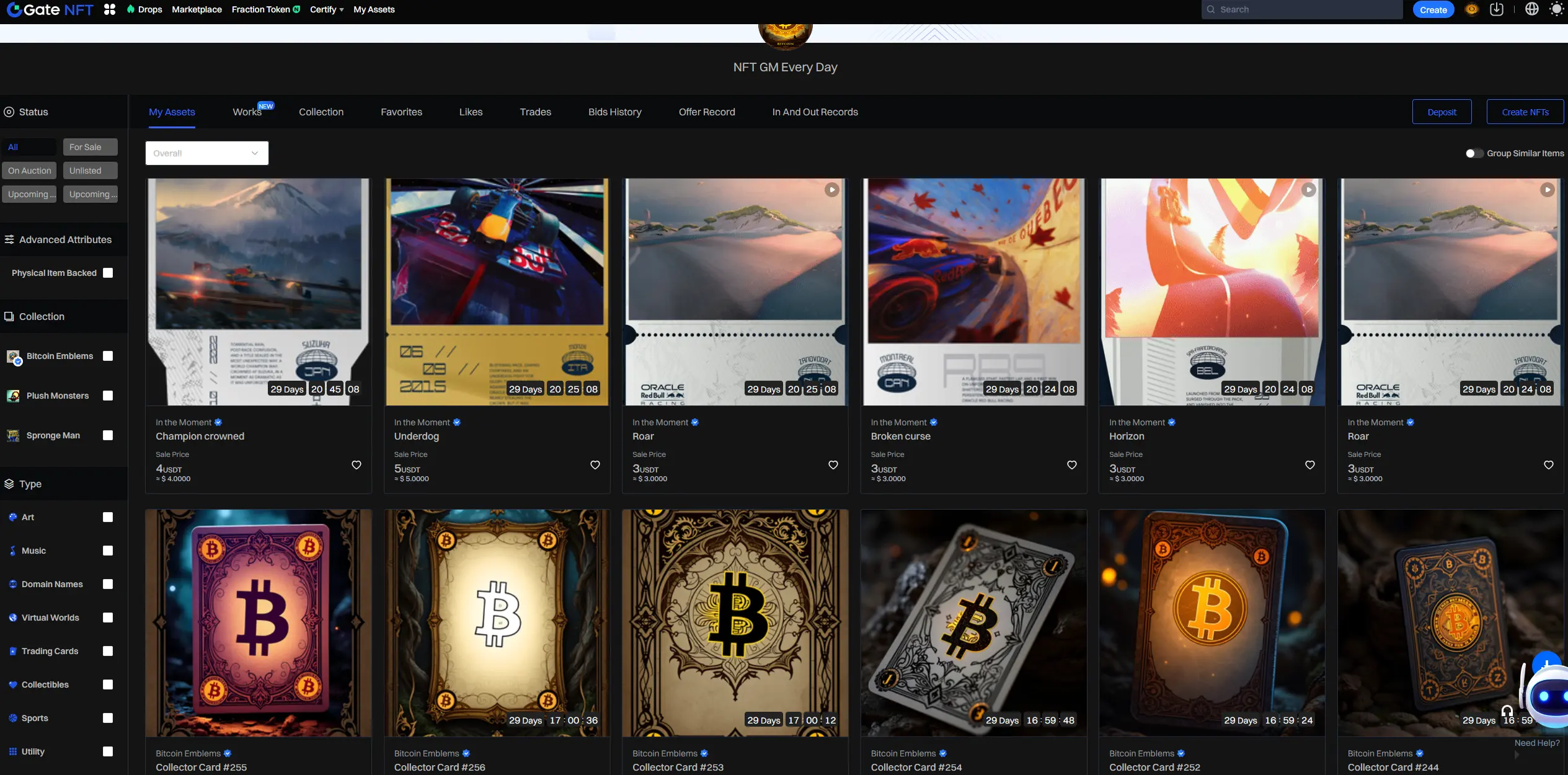Click the Art type icon
This screenshot has height=775, width=1568.
click(x=13, y=517)
